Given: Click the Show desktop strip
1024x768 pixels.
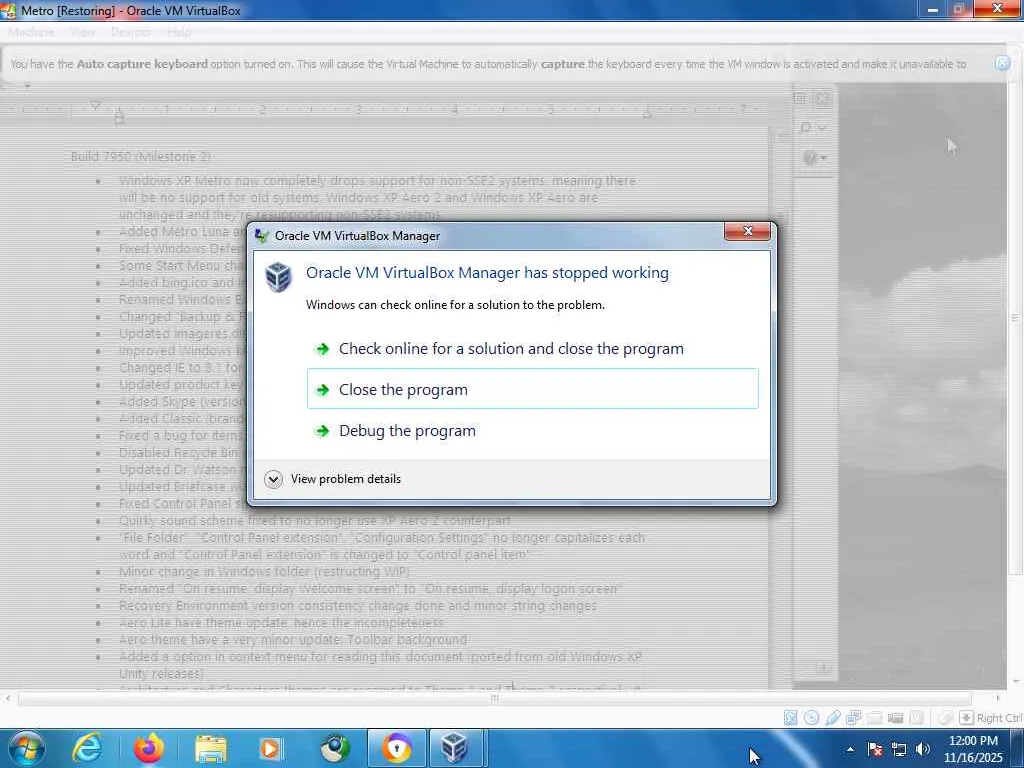Looking at the screenshot, I should click(x=1017, y=749).
